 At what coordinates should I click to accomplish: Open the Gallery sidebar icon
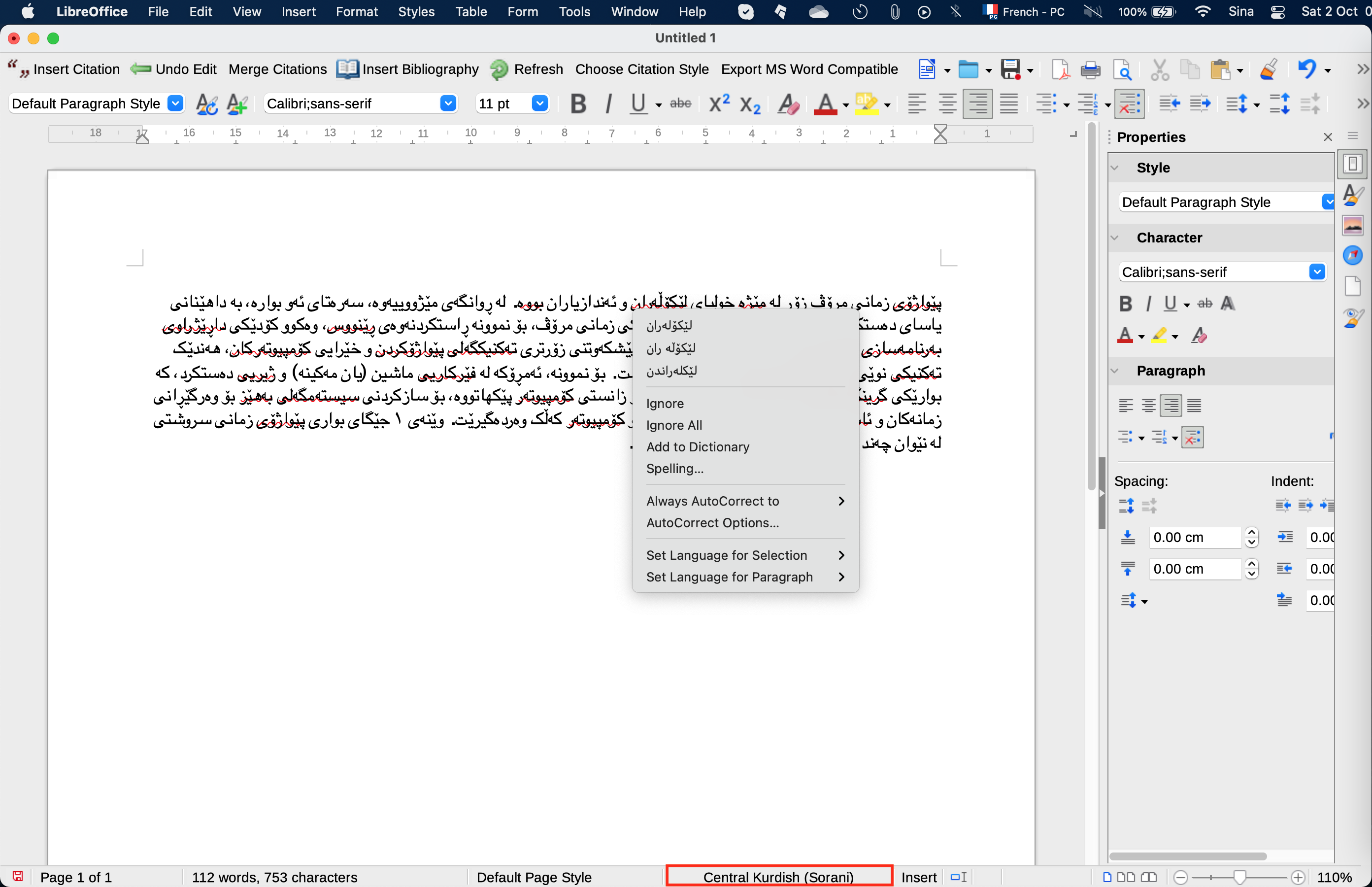[x=1352, y=225]
